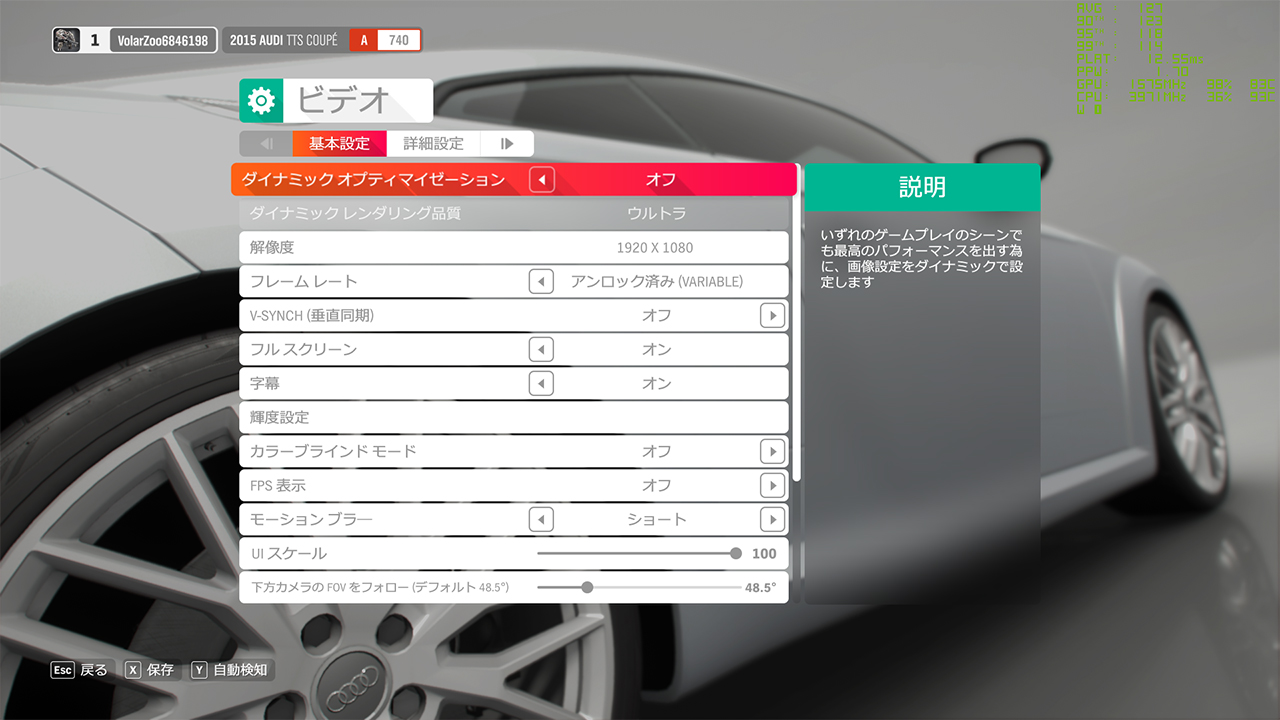Screen dimensions: 1280x720
Task: Click the next tab arrow beside 詳細設定
Action: (x=507, y=143)
